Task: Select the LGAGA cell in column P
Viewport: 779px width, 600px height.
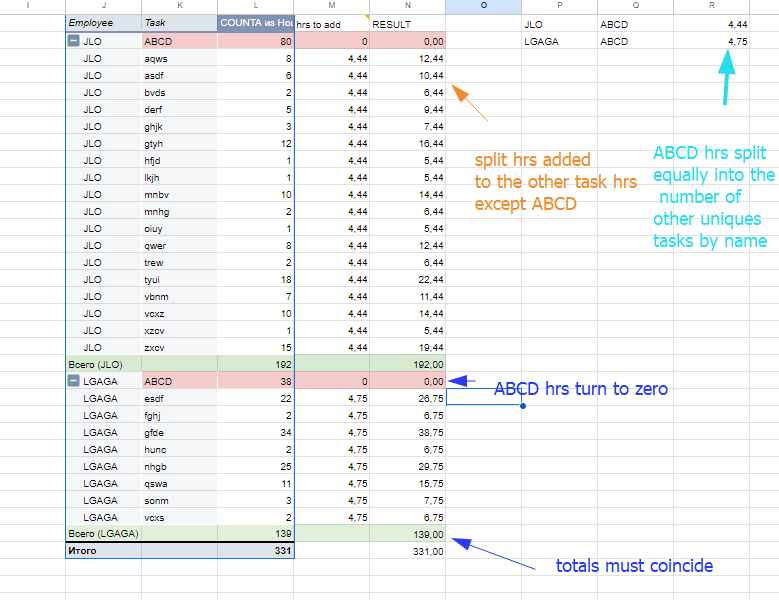Action: click(x=559, y=41)
